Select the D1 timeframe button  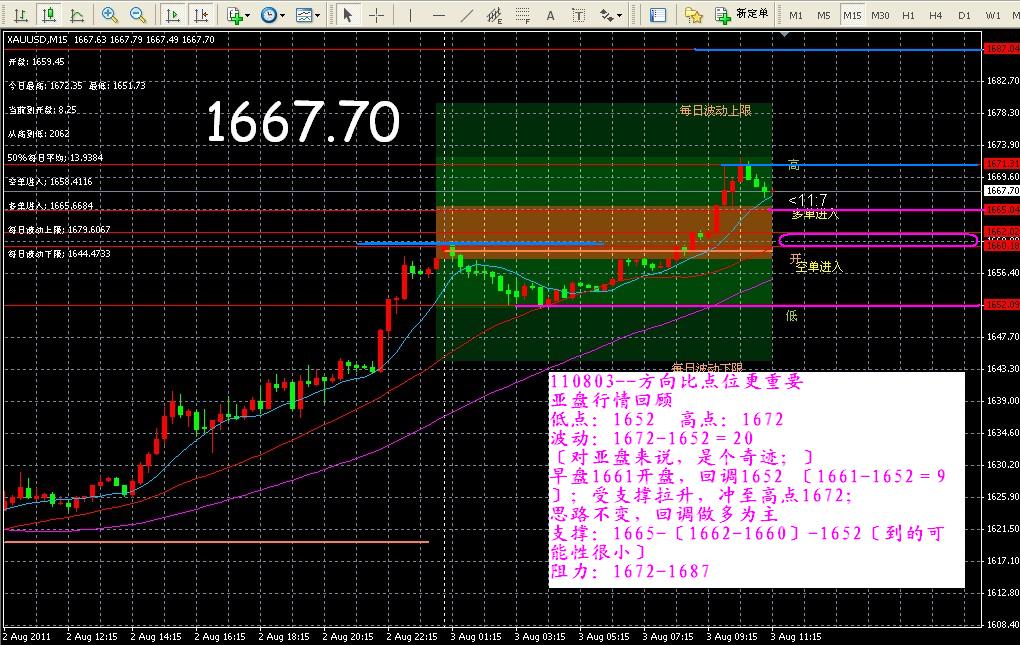point(964,15)
